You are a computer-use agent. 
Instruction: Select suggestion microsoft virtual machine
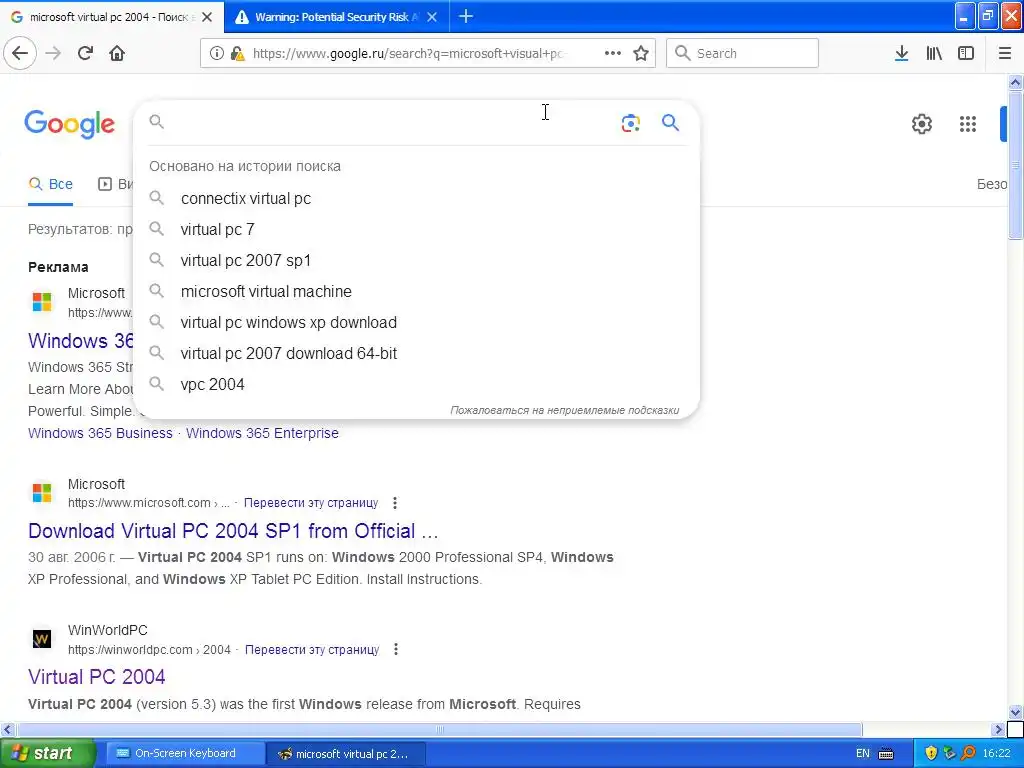416,291
